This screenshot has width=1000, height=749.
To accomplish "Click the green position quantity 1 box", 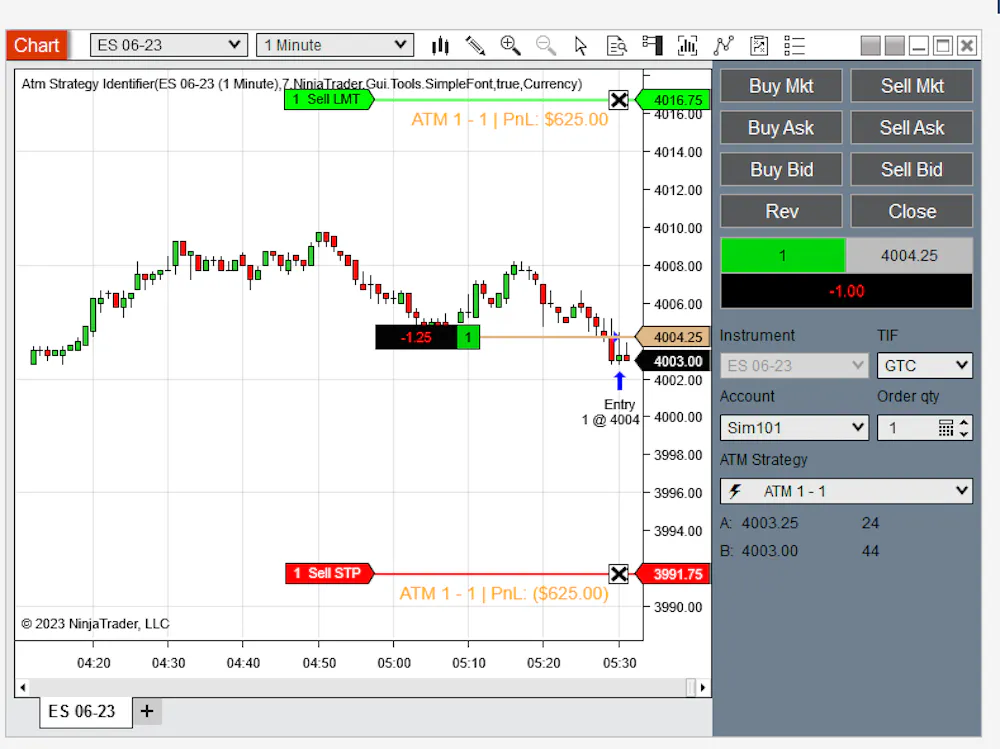I will coord(783,256).
